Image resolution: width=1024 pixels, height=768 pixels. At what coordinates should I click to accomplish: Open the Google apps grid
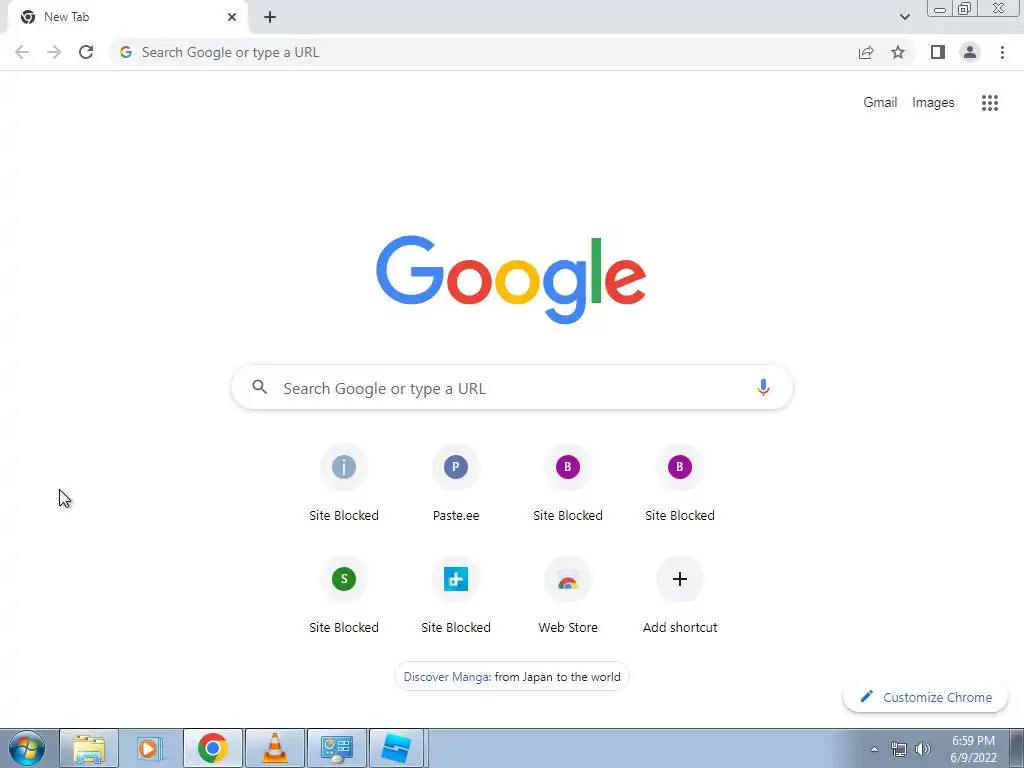click(x=989, y=103)
